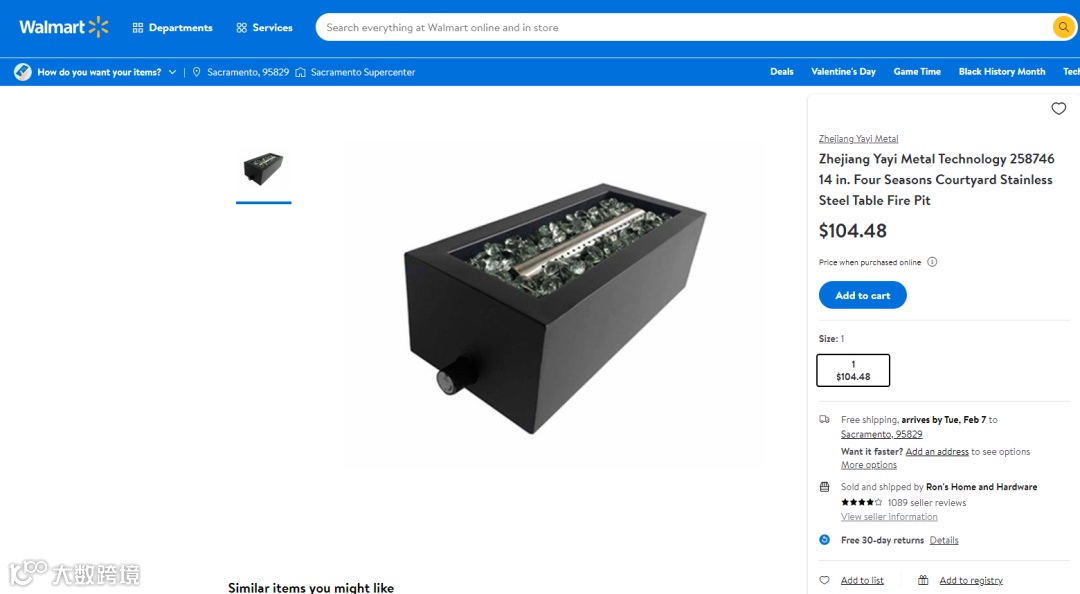Select size option 1 at $104.48
1080x594 pixels.
pos(853,370)
